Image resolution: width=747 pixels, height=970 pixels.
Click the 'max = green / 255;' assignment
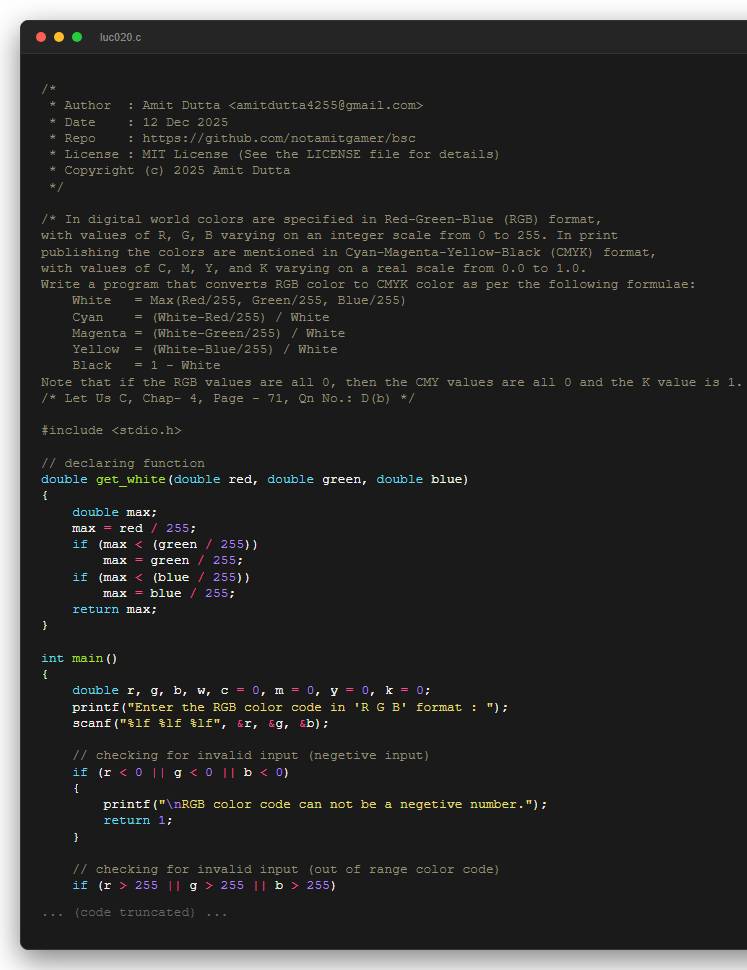(173, 560)
